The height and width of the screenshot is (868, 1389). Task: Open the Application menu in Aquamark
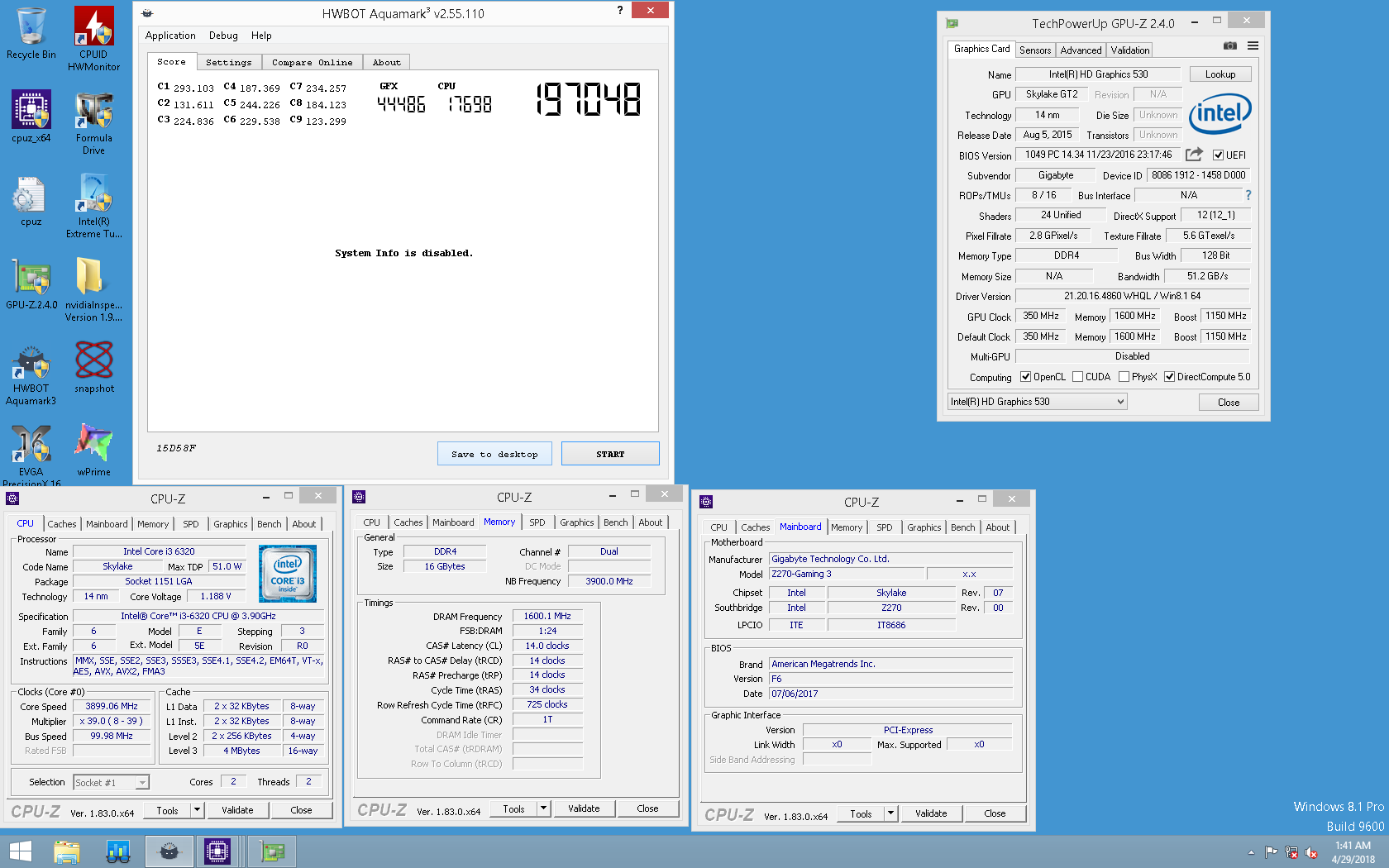coord(170,36)
